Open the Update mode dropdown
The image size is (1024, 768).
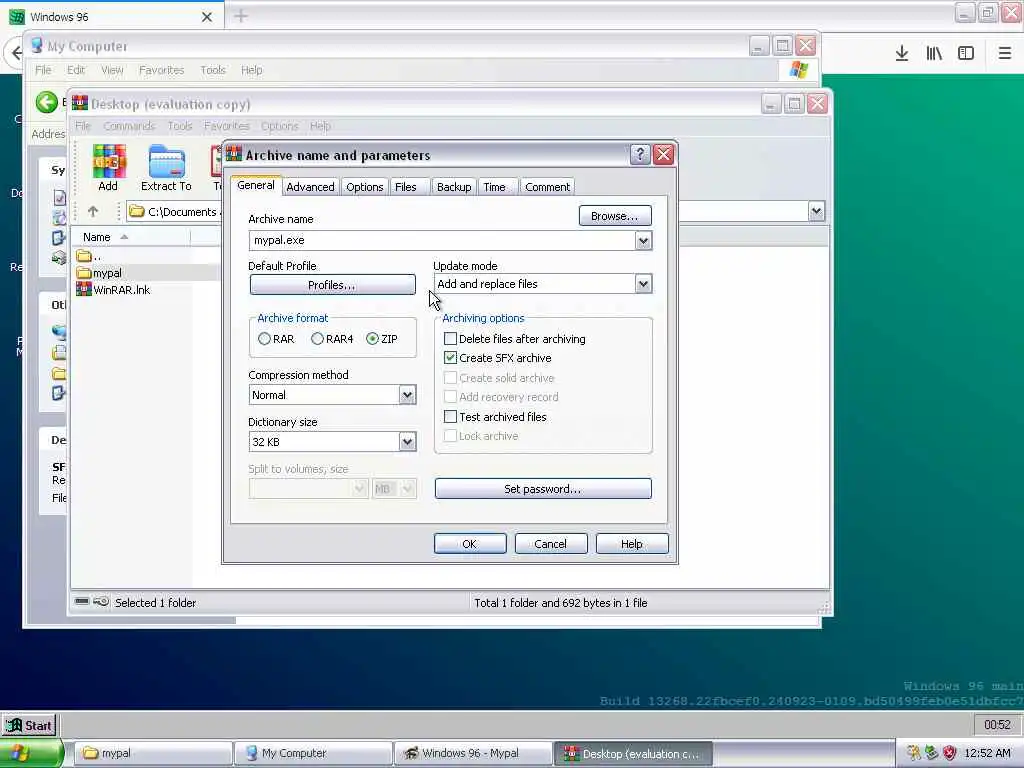pyautogui.click(x=643, y=284)
